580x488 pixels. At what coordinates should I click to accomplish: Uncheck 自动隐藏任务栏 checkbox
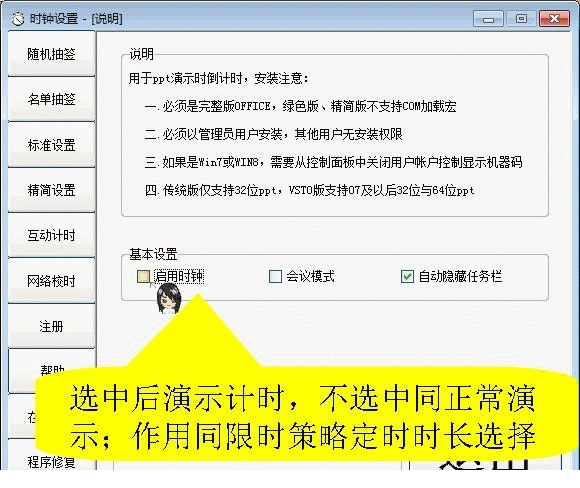(x=407, y=276)
